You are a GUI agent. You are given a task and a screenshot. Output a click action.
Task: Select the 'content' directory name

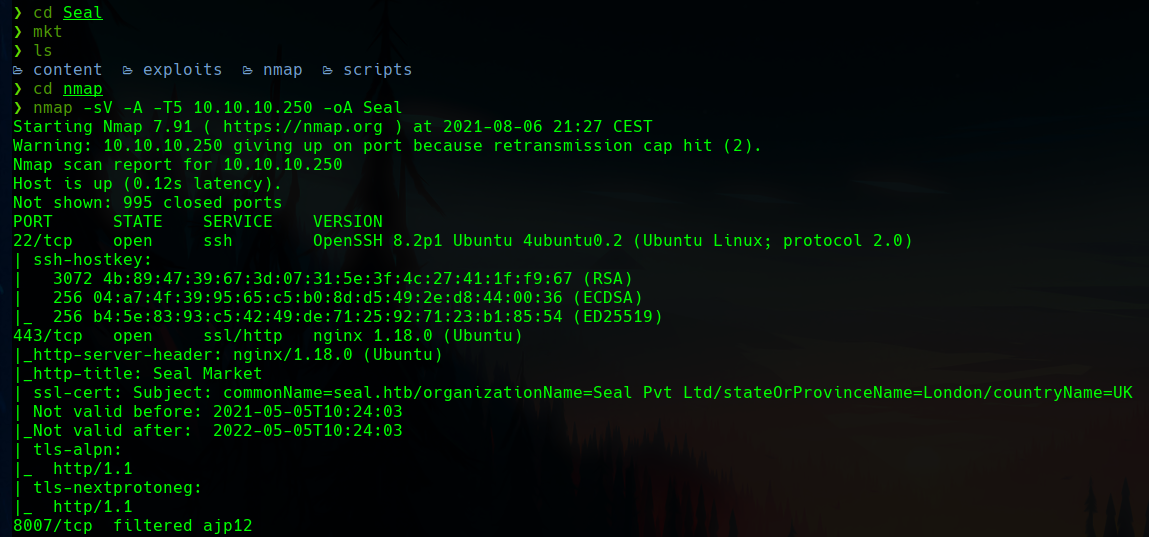click(67, 70)
